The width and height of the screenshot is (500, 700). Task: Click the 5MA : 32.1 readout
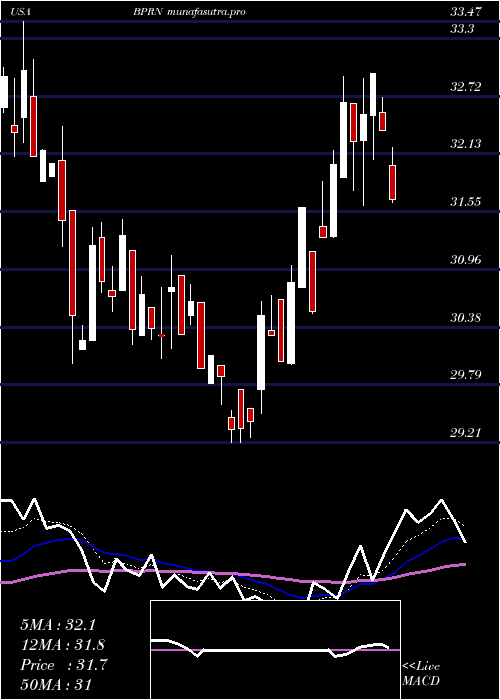click(58, 625)
